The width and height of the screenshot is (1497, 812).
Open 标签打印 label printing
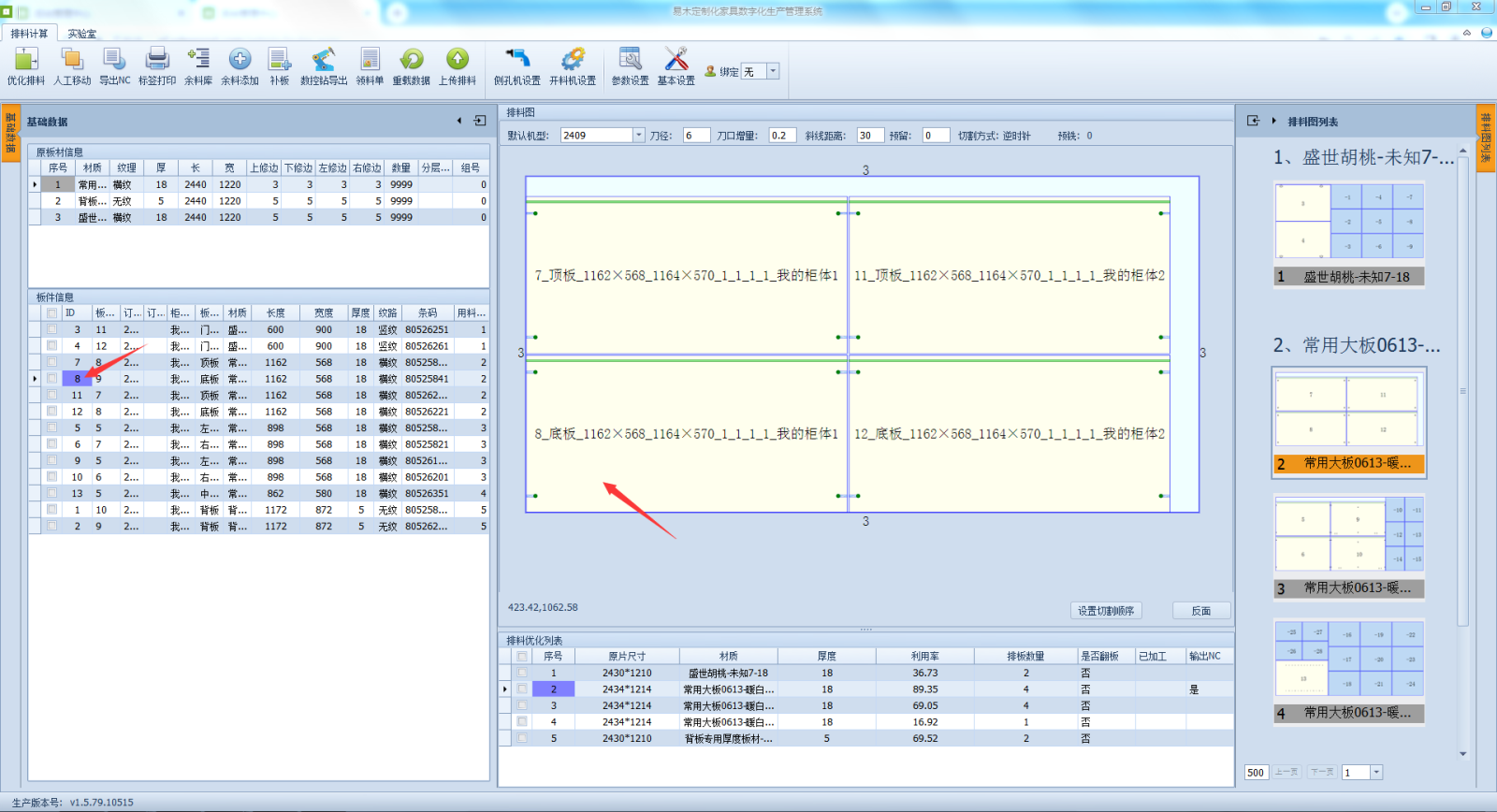(157, 66)
